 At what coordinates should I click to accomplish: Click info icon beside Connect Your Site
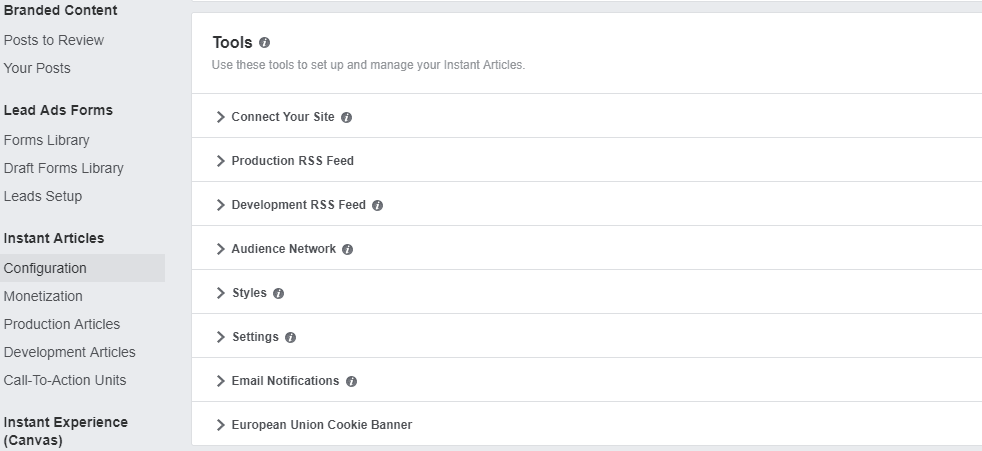point(346,117)
